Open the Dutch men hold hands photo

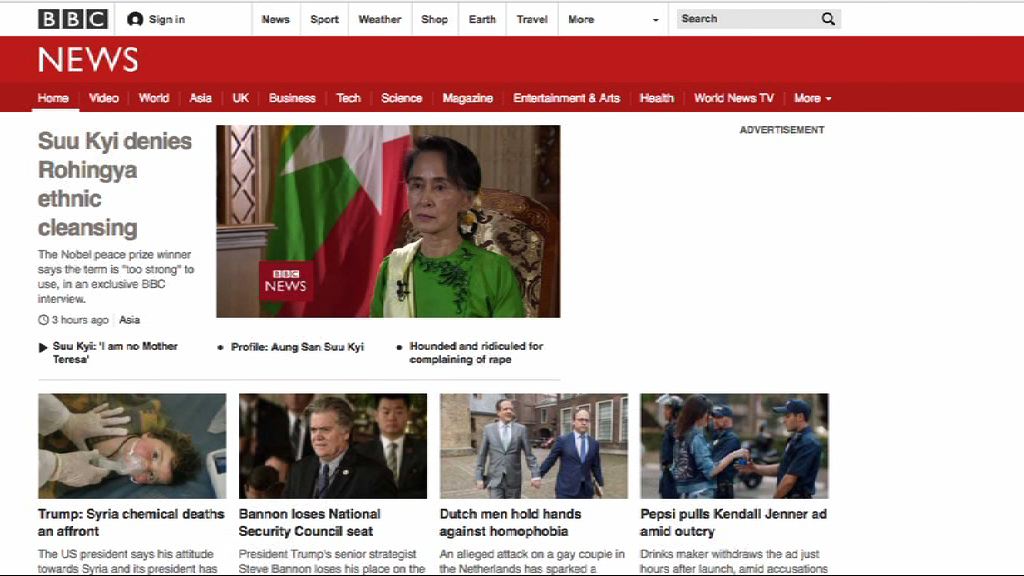534,446
